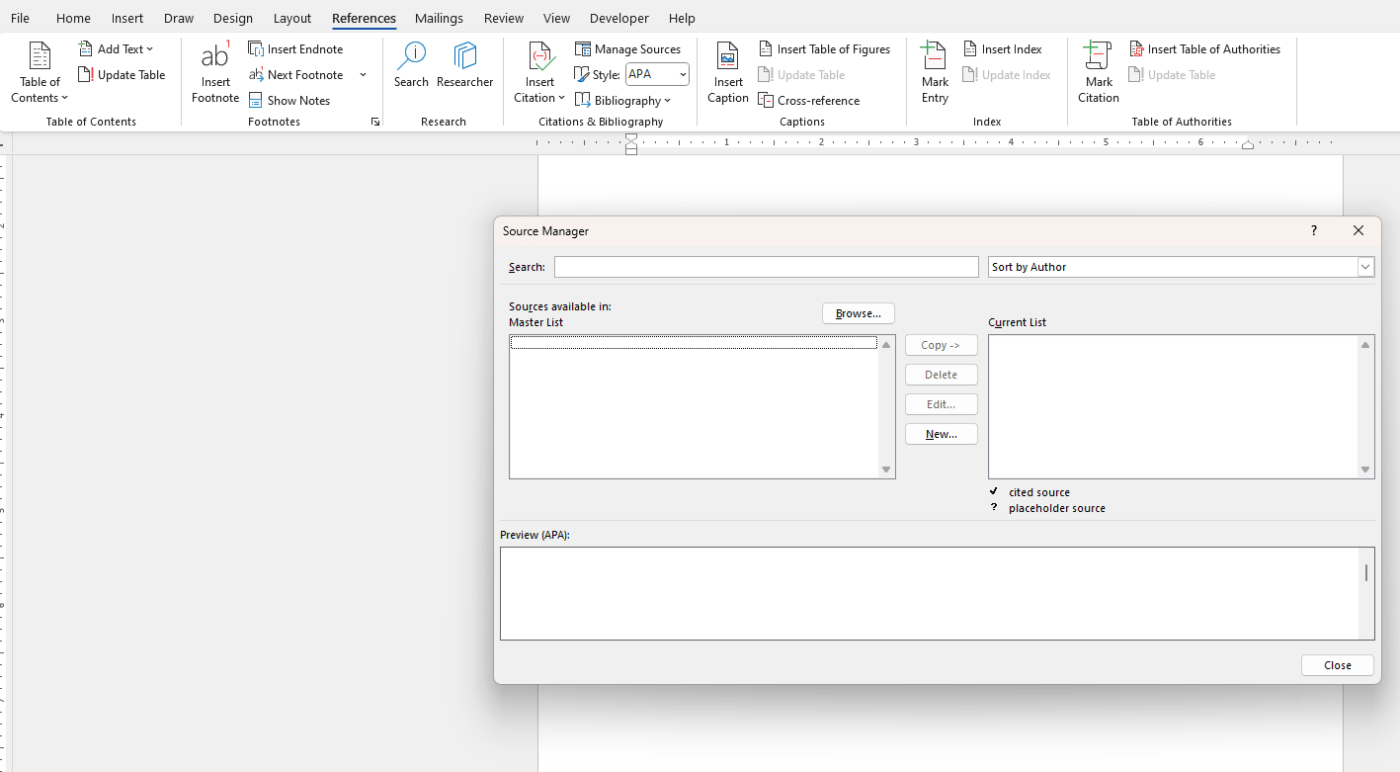This screenshot has height=772, width=1400.
Task: Click the first-line indent marker on ruler
Action: 631,138
